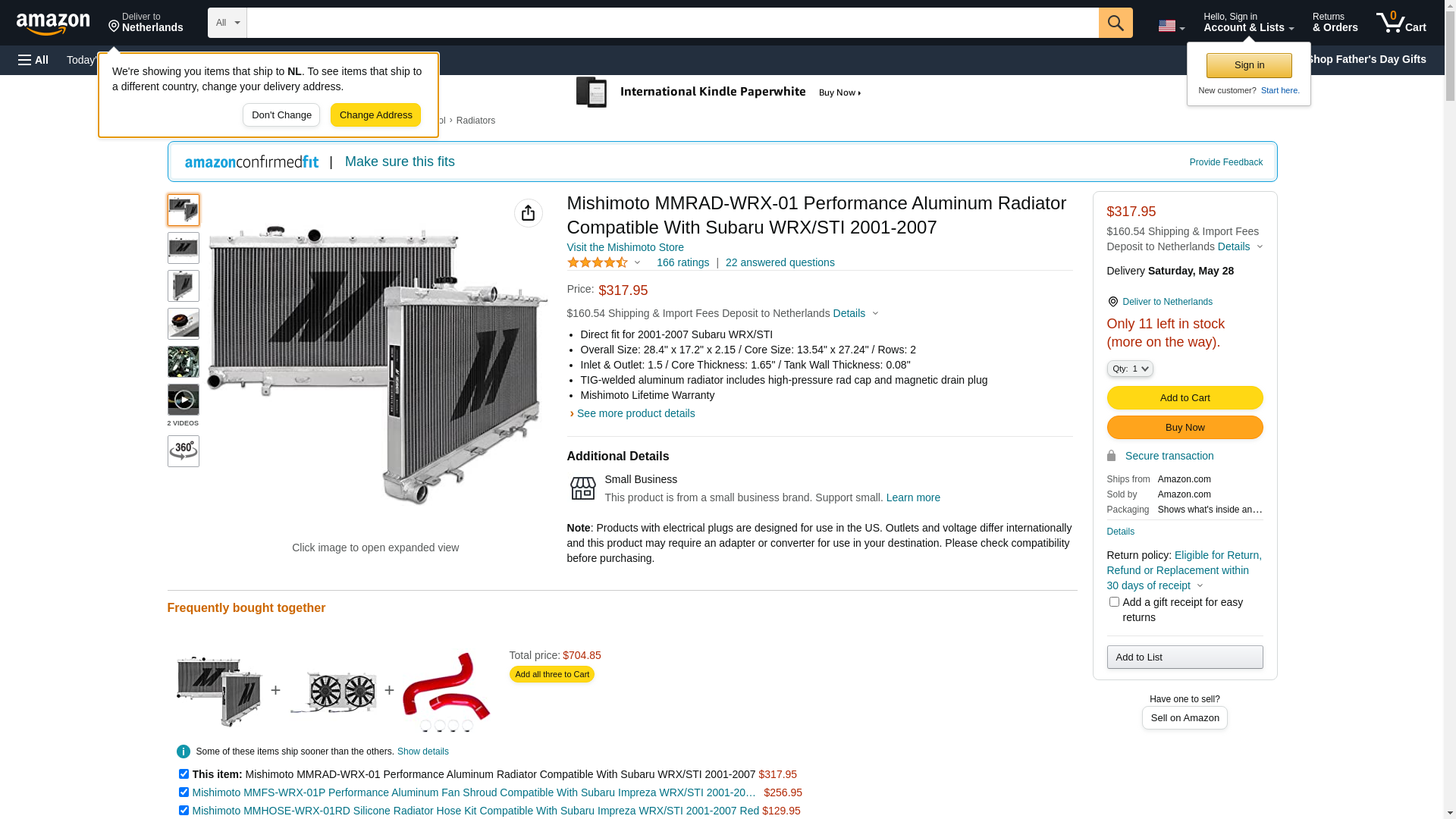This screenshot has width=1456, height=819.
Task: Expand the star ratings breakdown arrow
Action: pos(637,262)
